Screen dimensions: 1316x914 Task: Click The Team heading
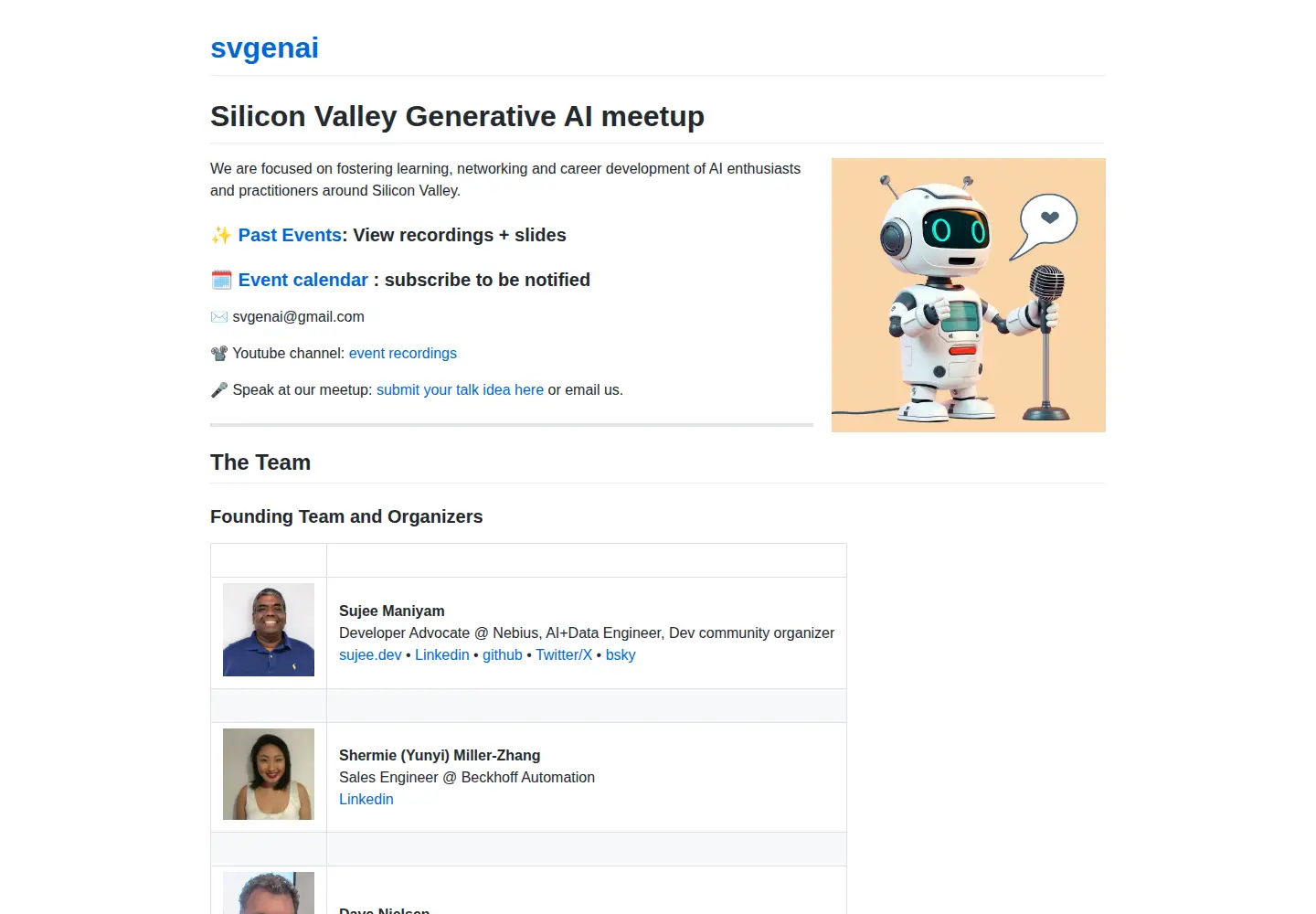260,462
